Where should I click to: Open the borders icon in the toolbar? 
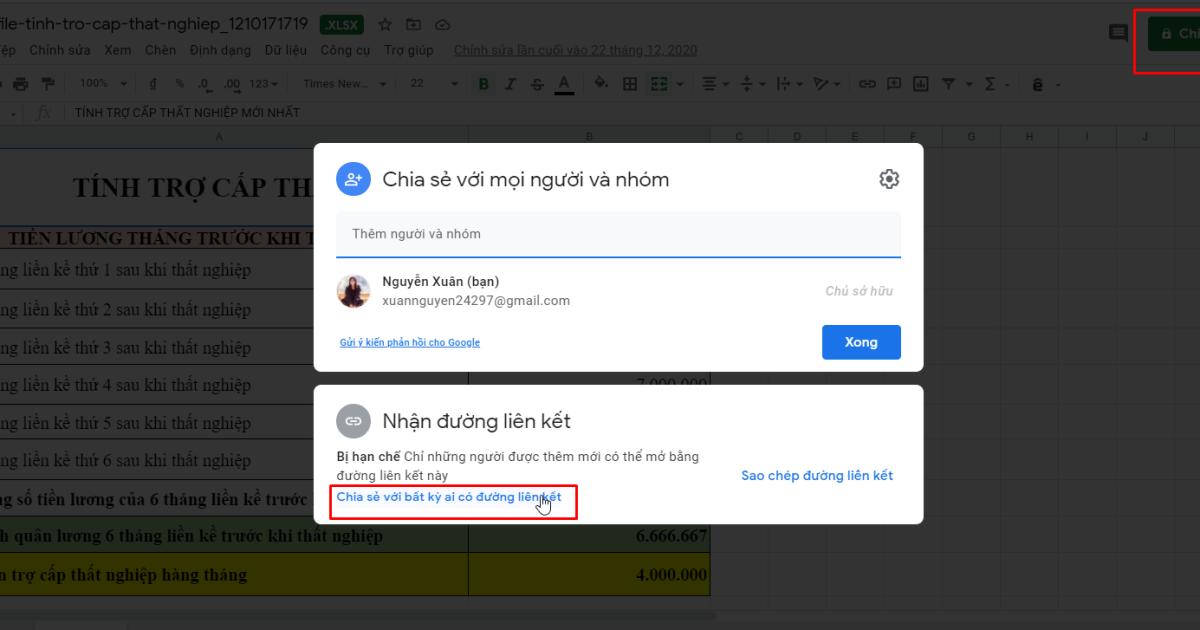click(631, 84)
